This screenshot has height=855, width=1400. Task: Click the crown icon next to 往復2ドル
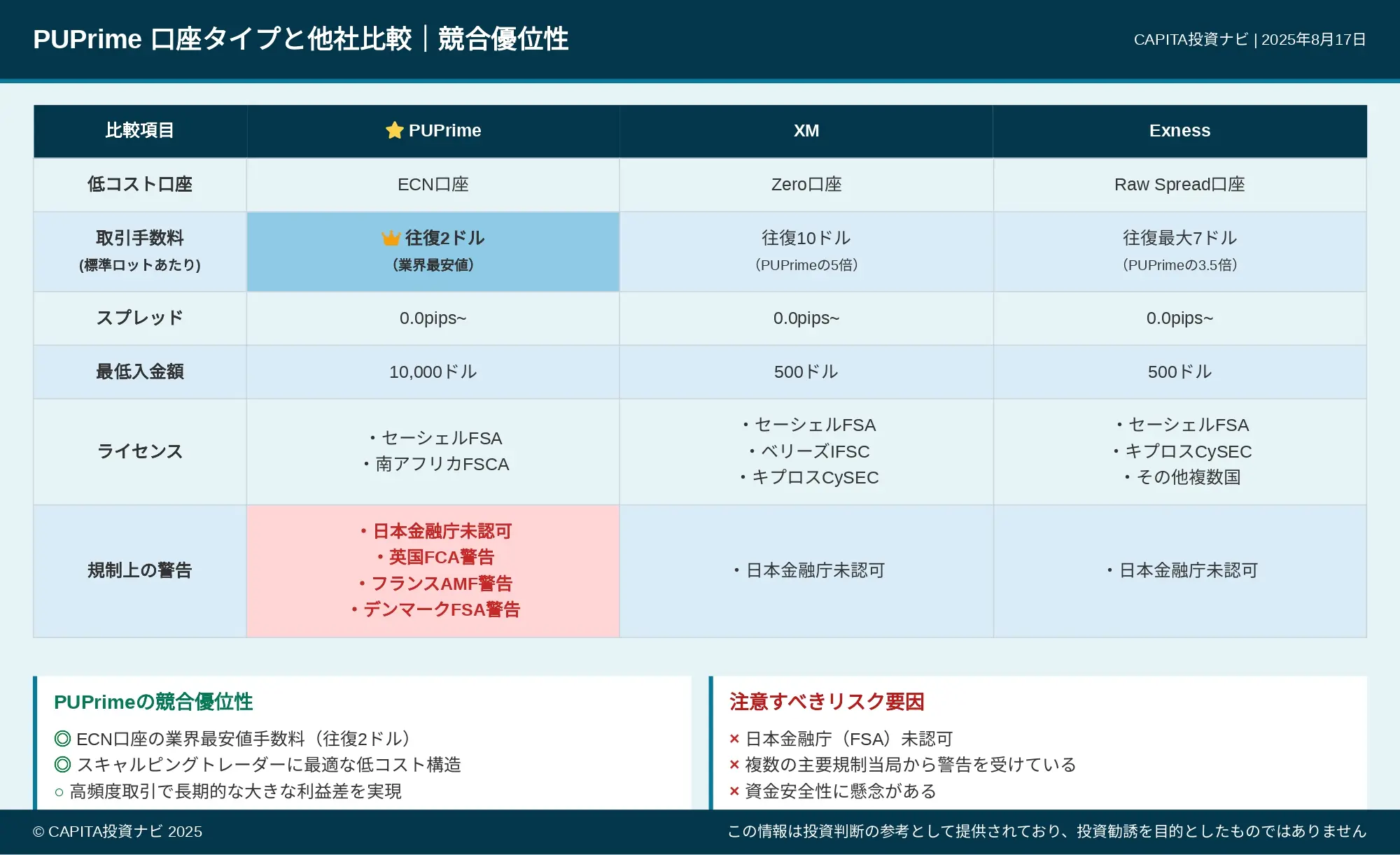pyautogui.click(x=391, y=239)
